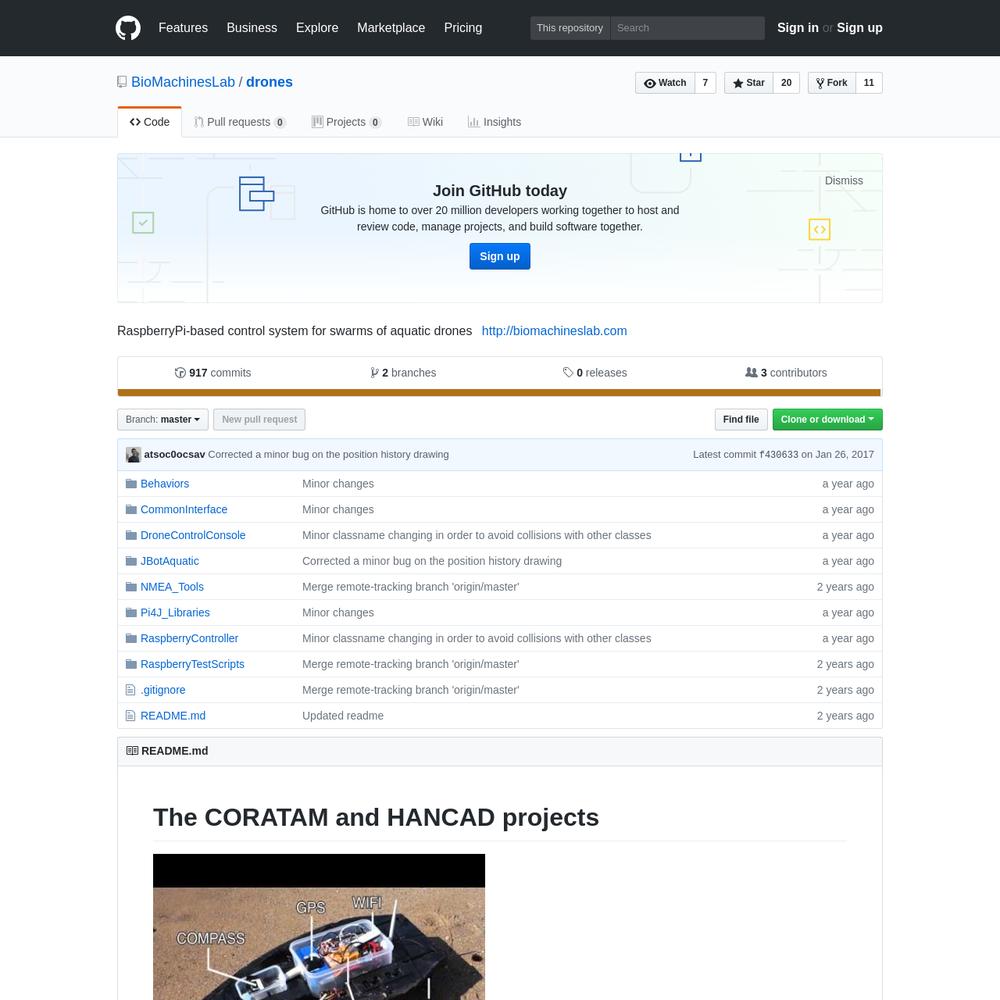
Task: Open the NMEA_Tools folder
Action: point(172,587)
